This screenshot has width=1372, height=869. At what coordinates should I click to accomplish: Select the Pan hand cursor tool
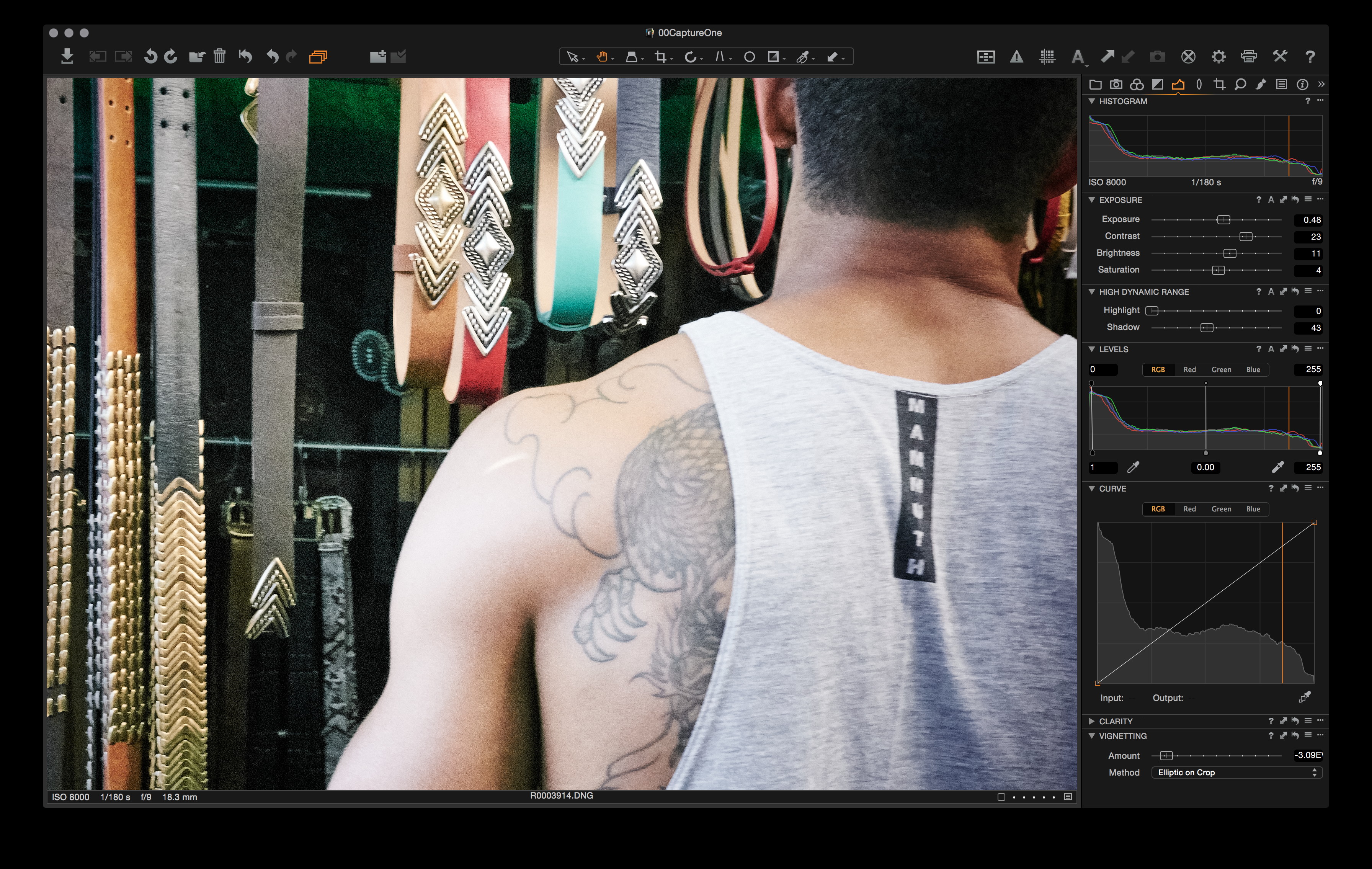[x=602, y=56]
